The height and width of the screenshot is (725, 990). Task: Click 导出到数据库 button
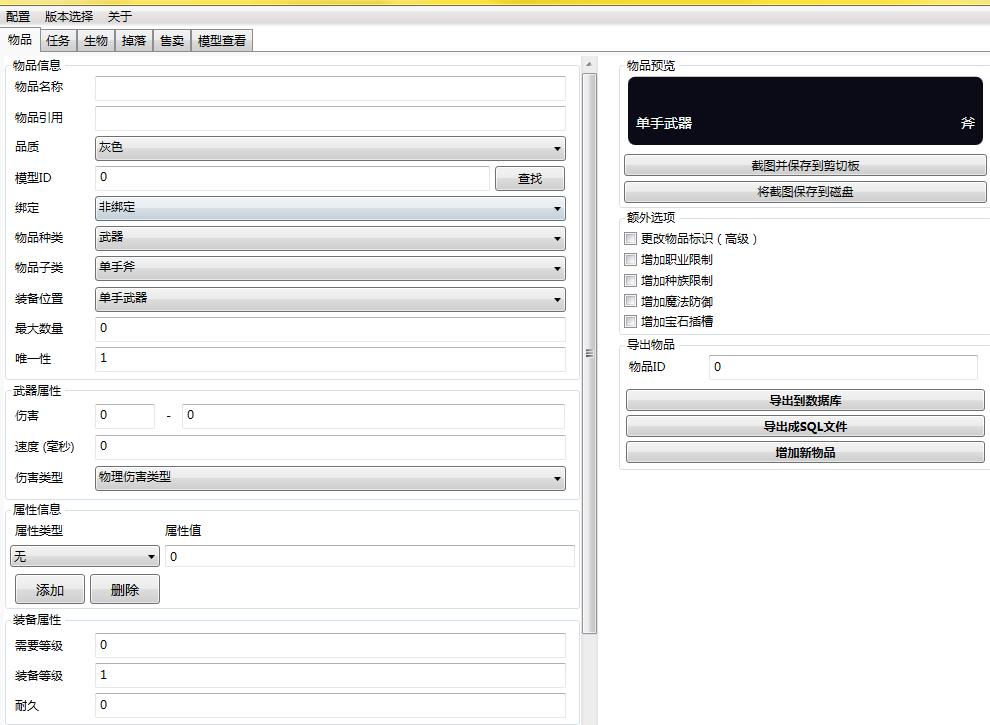tap(805, 400)
